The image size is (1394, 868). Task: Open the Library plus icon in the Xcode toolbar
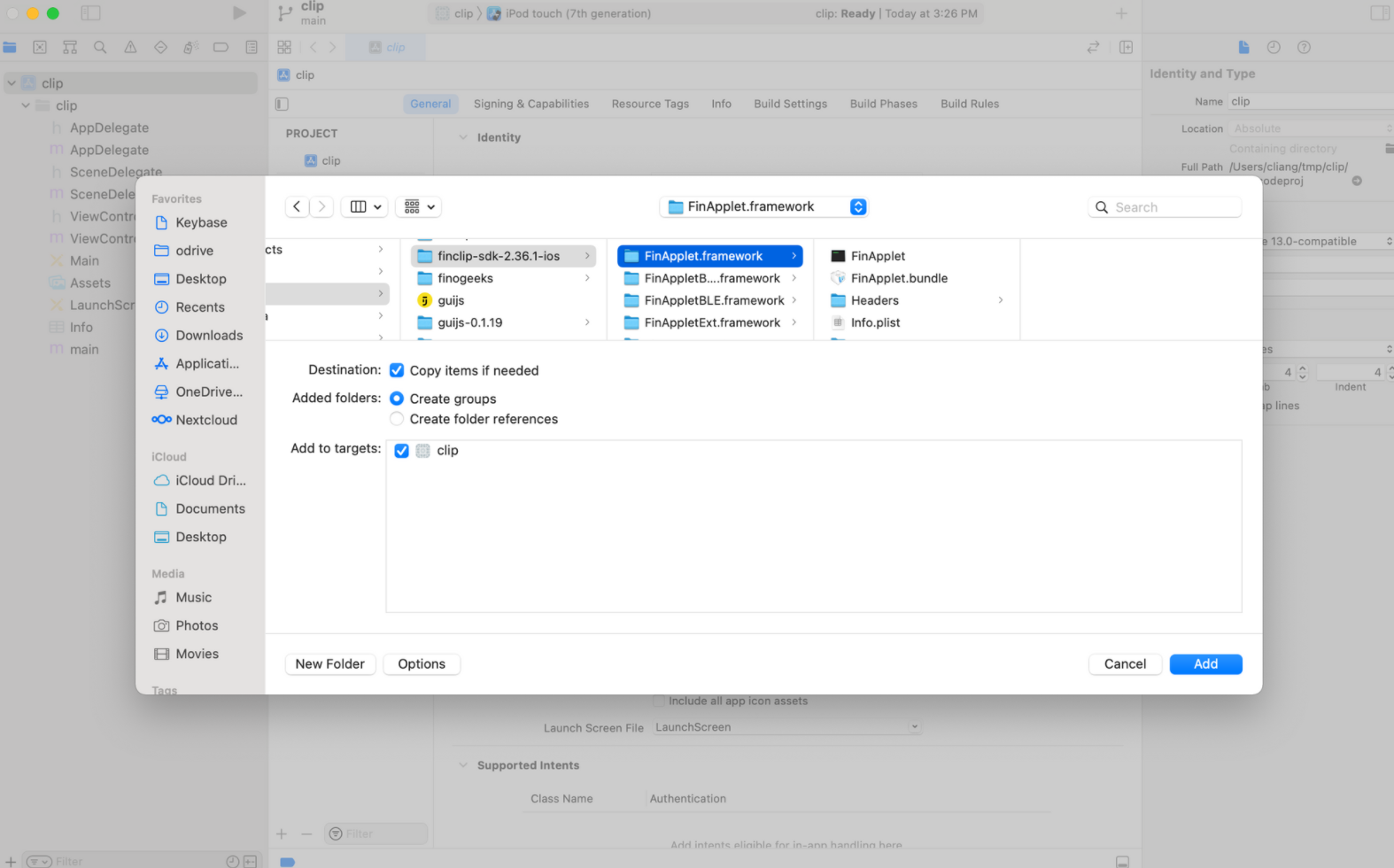pos(1121,13)
